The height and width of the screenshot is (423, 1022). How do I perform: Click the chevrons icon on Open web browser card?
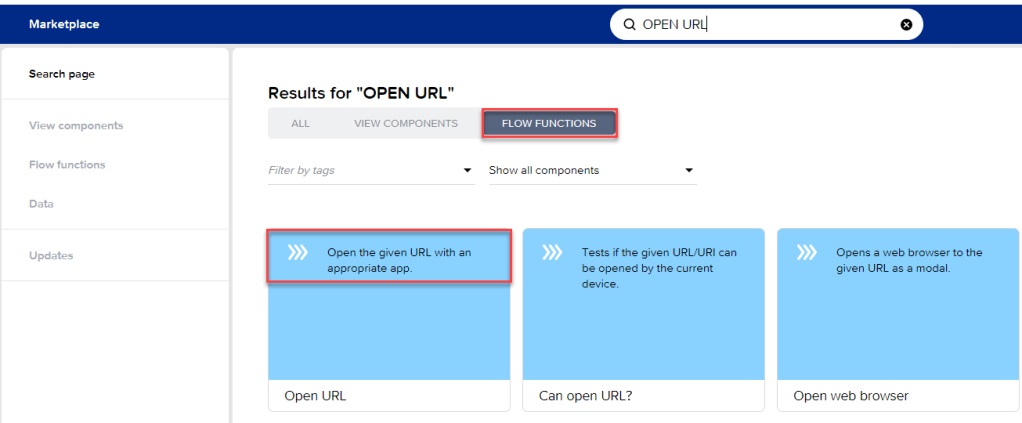[807, 253]
